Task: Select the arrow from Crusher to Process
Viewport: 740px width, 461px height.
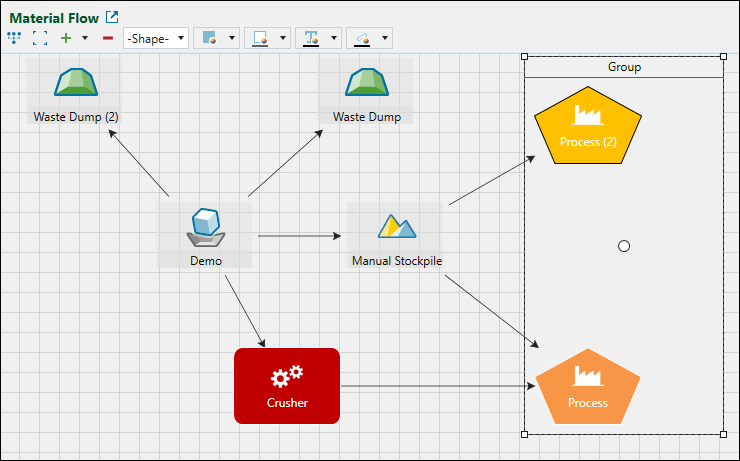Action: point(438,386)
